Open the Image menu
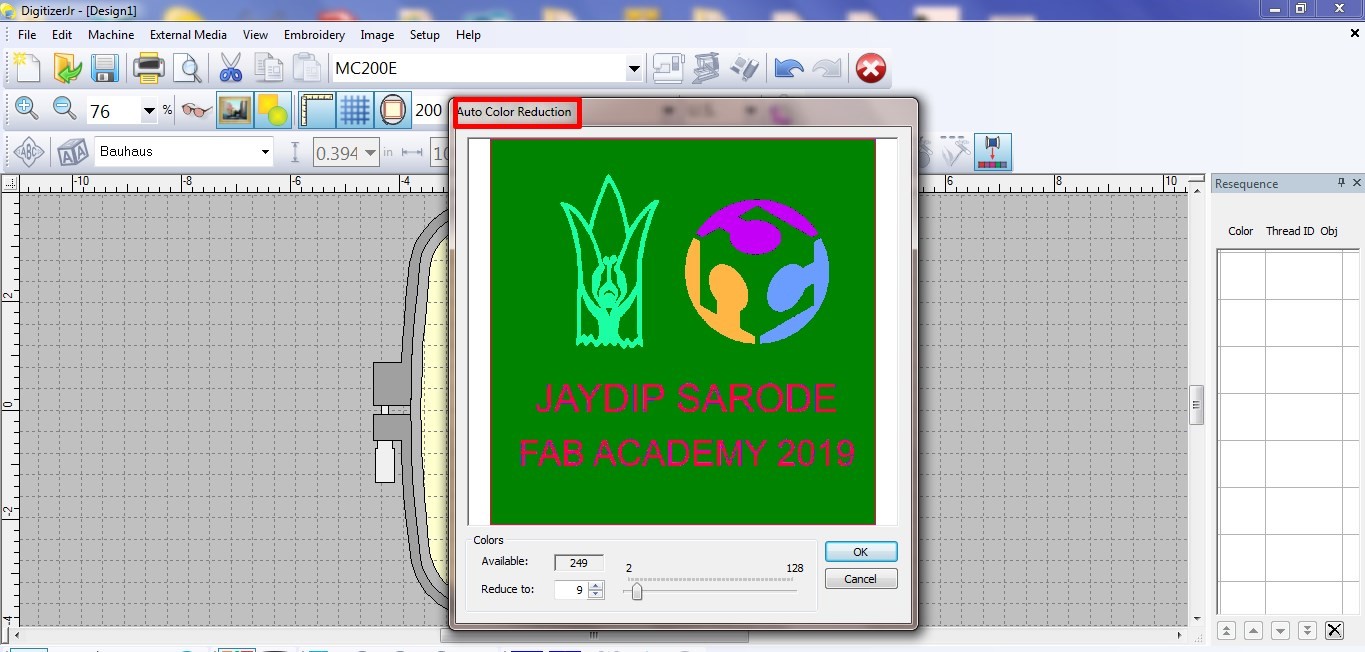The height and width of the screenshot is (652, 1365). [377, 34]
